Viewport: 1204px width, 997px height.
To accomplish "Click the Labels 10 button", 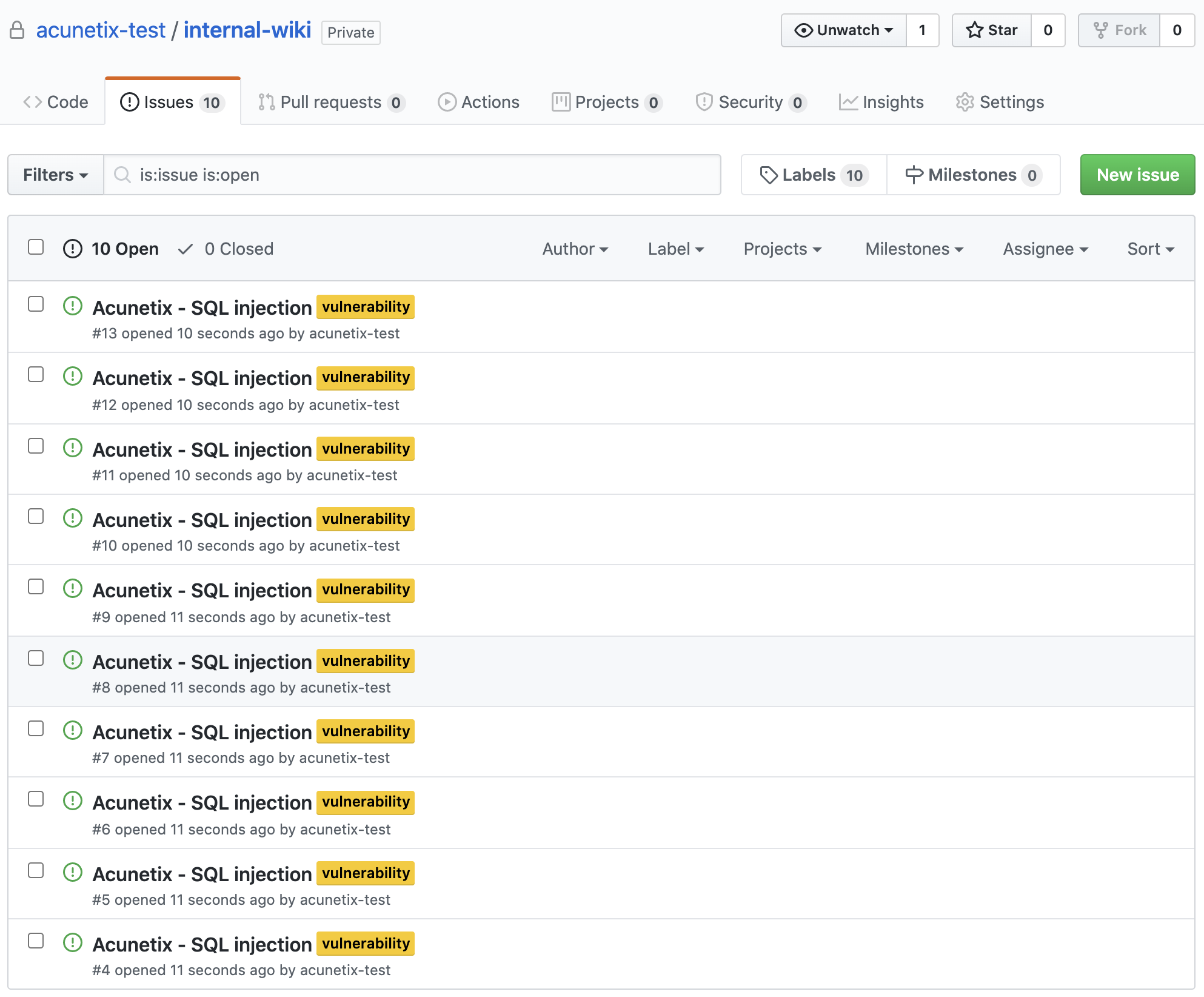I will 811,174.
